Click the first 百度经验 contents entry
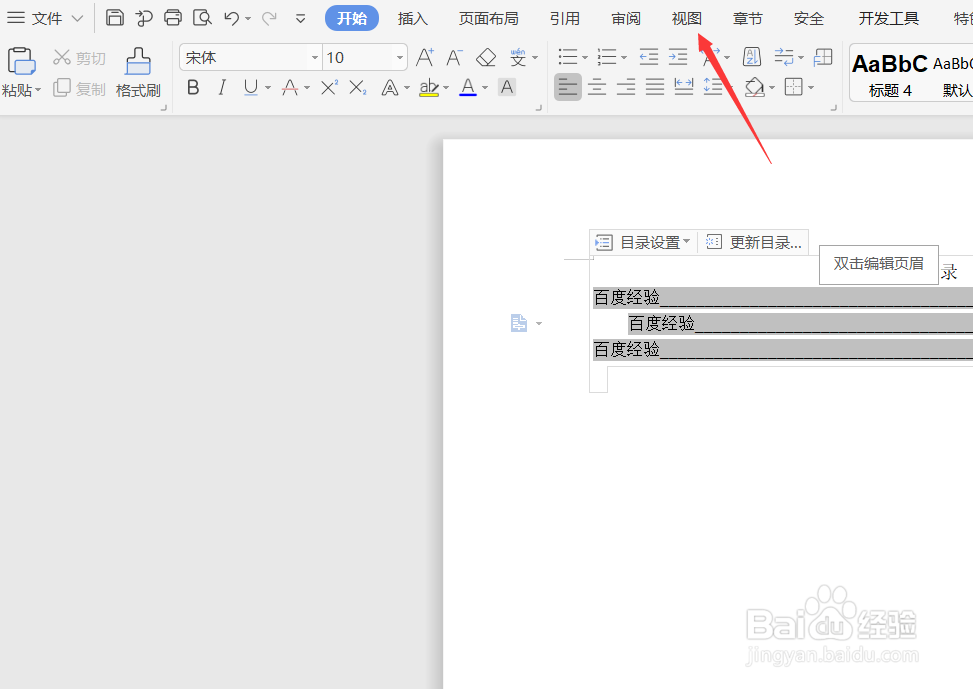The image size is (973, 689). tap(626, 297)
